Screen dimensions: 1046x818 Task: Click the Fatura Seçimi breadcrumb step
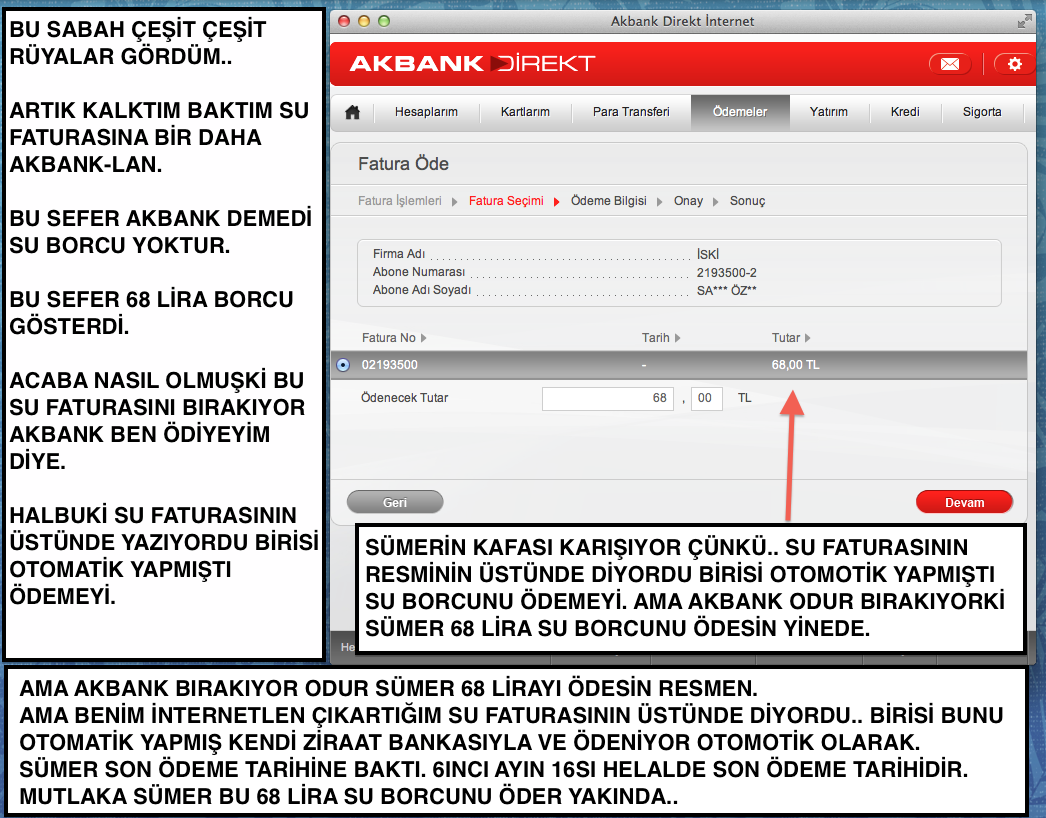[506, 201]
